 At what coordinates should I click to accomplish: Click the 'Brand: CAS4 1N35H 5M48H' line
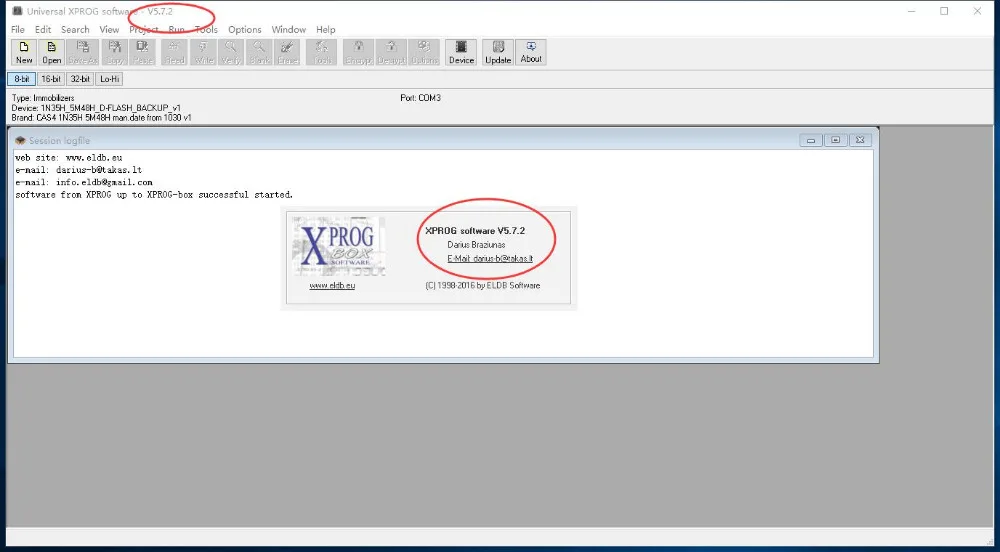(x=101, y=117)
